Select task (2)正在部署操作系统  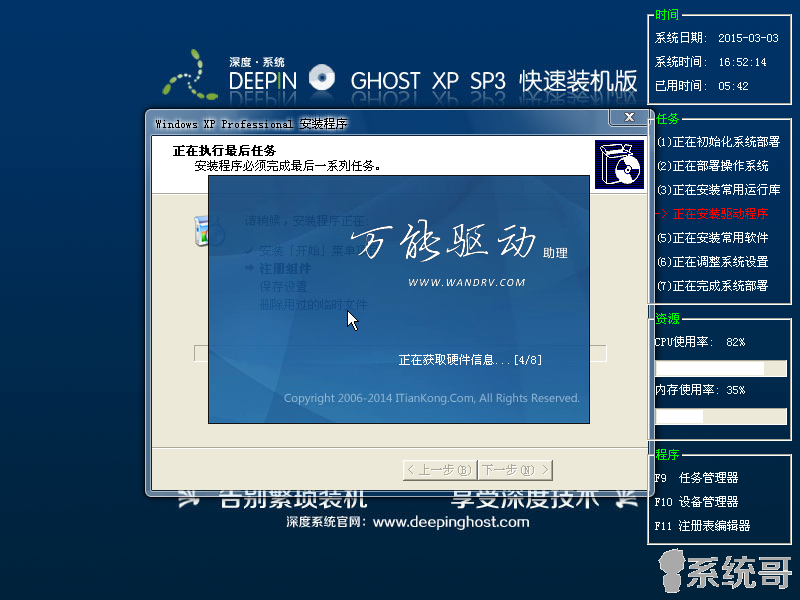point(712,166)
